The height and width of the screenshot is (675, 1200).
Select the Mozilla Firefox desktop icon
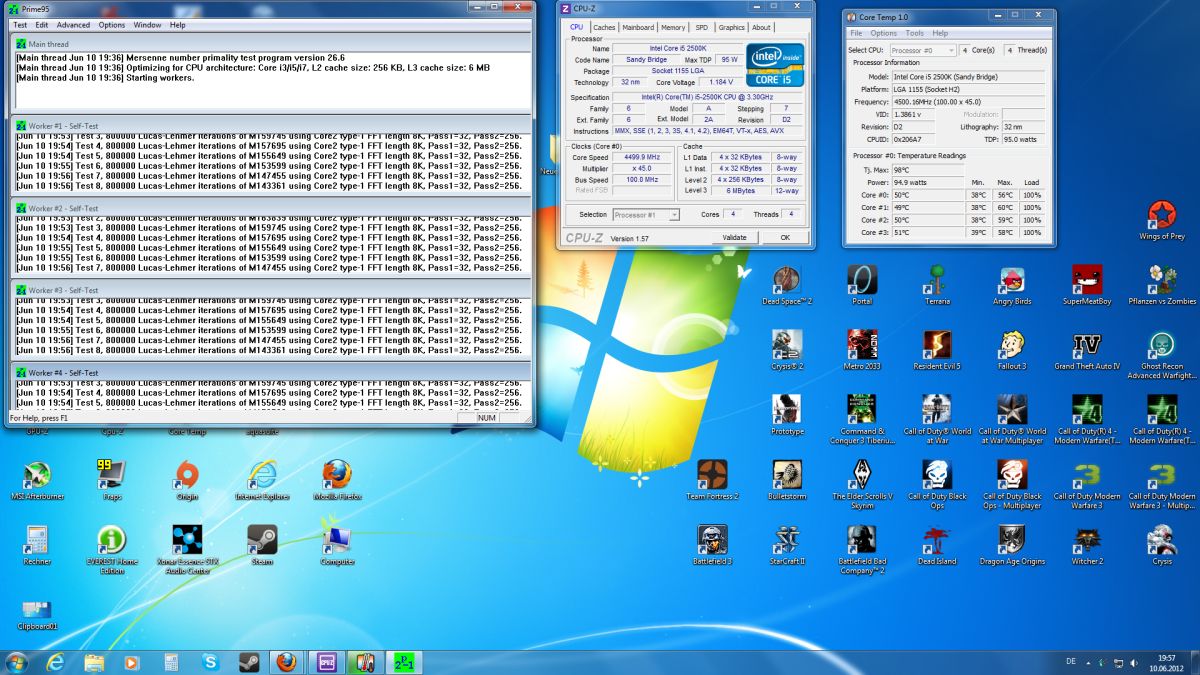pos(337,480)
